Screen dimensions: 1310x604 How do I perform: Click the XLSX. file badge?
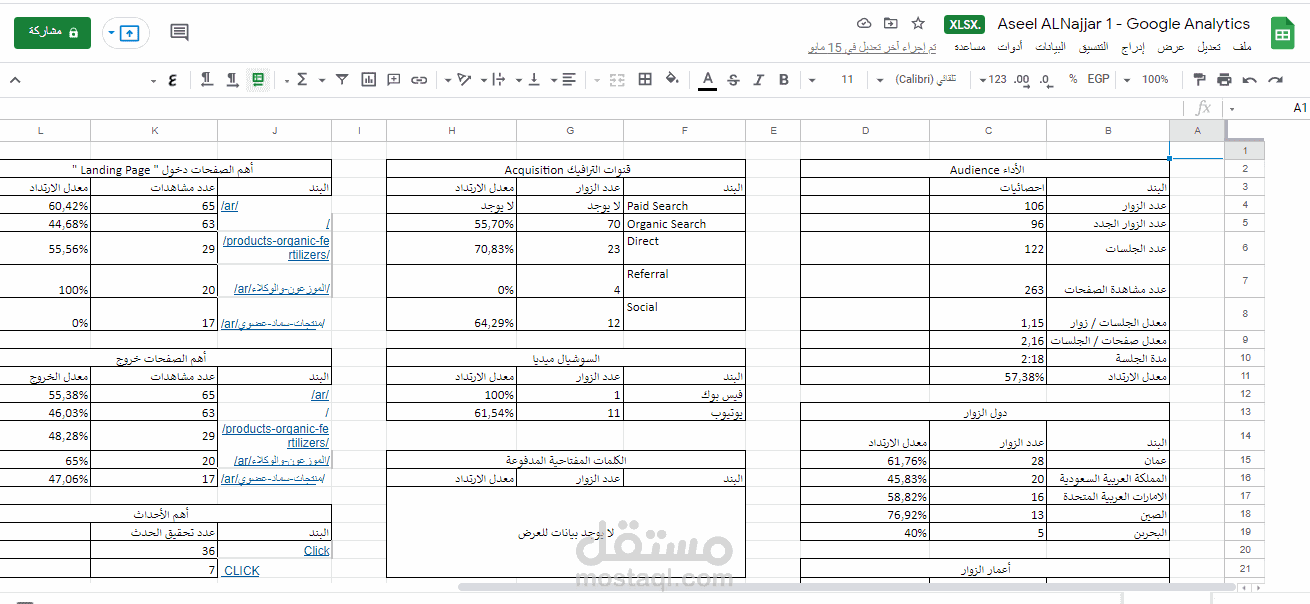pos(965,25)
